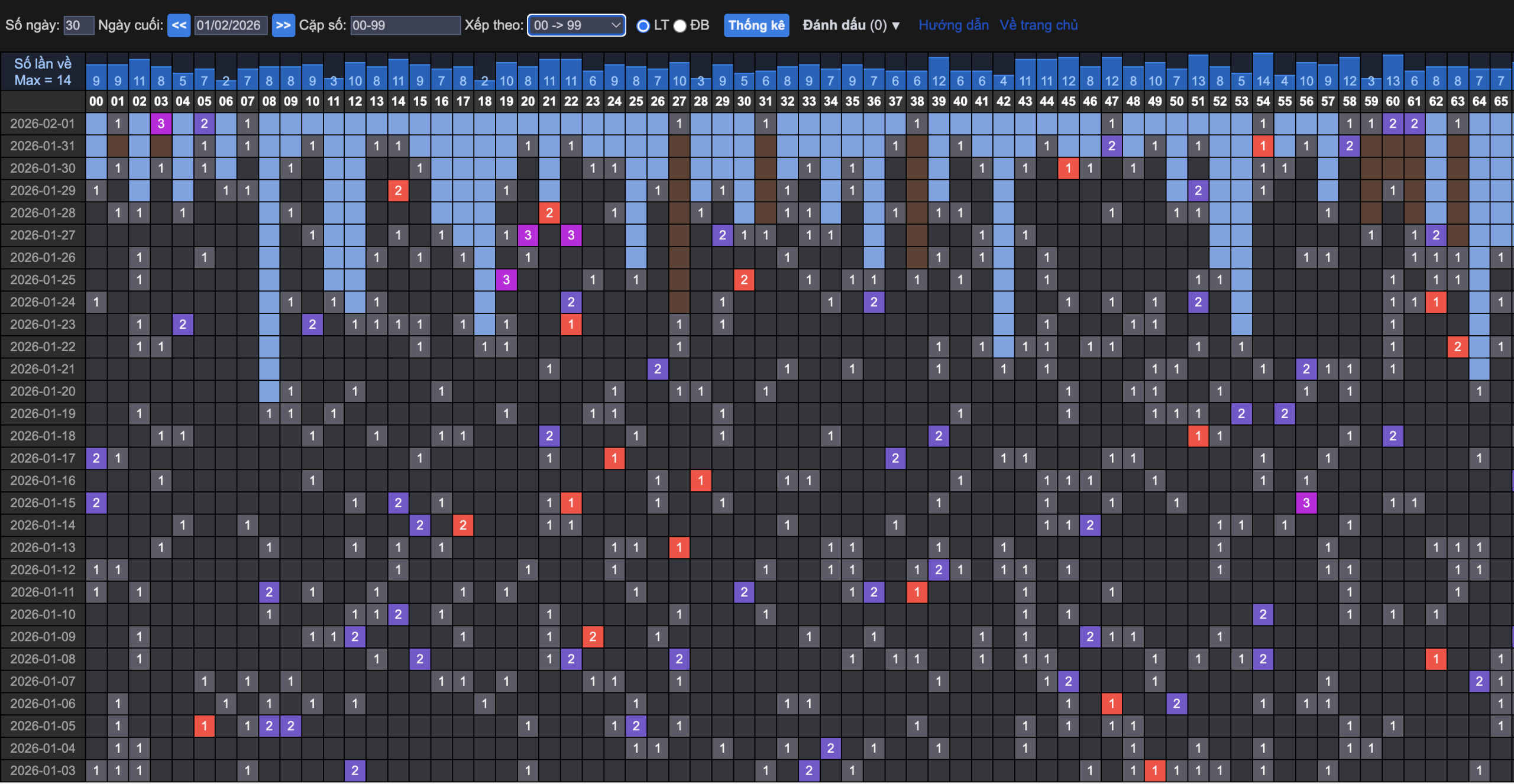Click the 2026-01-15 date row label
Screen dimensions: 1514x784
[x=43, y=503]
